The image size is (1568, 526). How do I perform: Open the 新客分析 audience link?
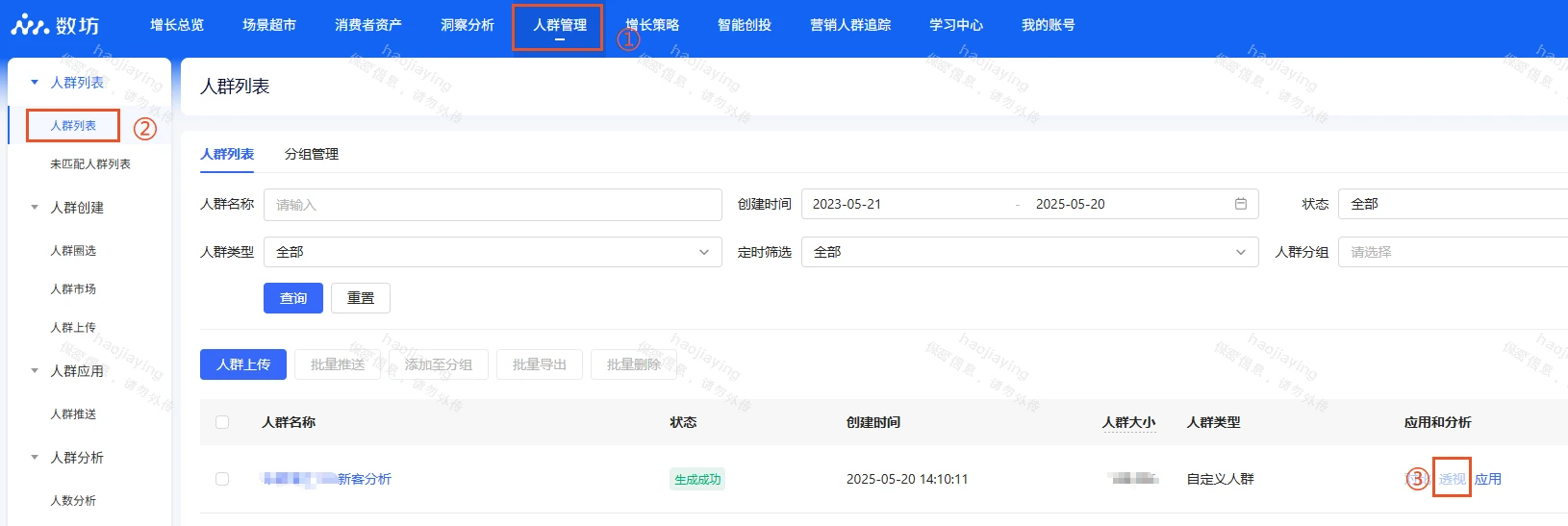tap(327, 479)
